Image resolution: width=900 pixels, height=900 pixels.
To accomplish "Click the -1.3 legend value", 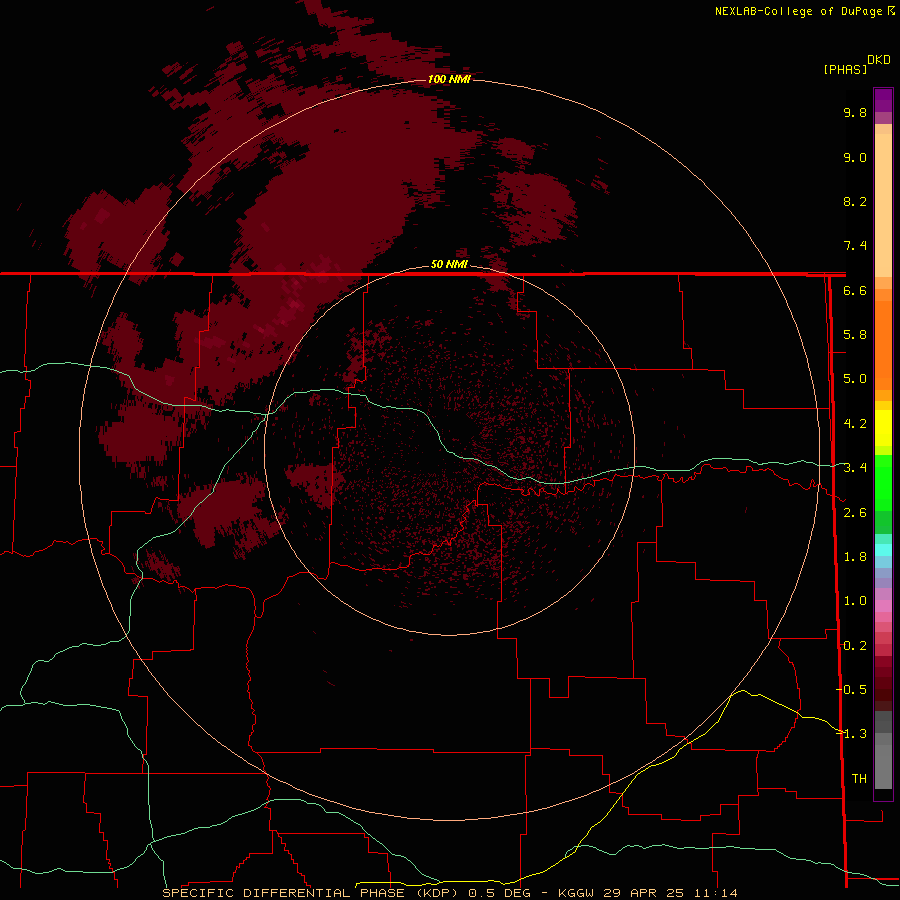I will [851, 734].
